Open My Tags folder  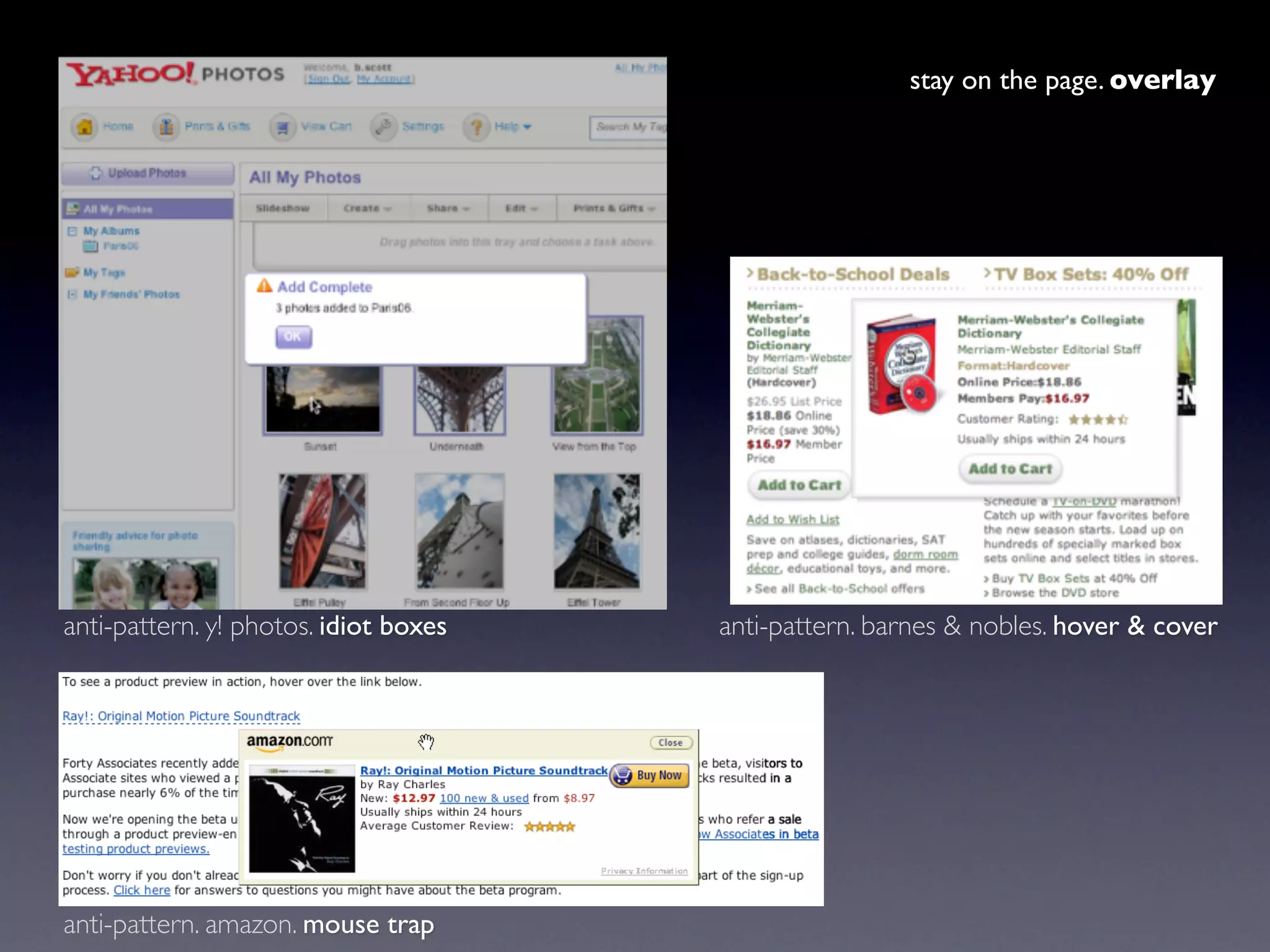pyautogui.click(x=95, y=272)
